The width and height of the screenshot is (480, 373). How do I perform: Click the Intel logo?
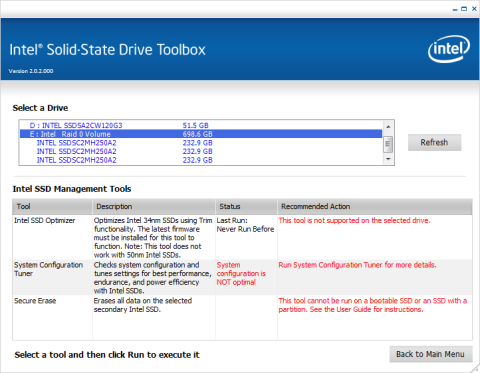coord(449,49)
